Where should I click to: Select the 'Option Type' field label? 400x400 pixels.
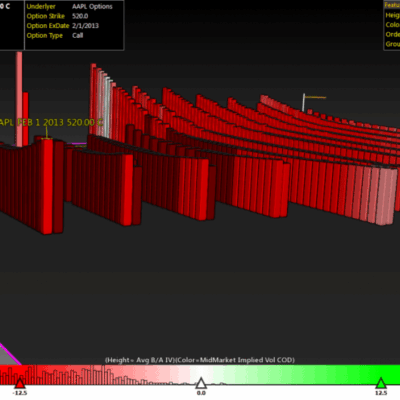pos(45,35)
